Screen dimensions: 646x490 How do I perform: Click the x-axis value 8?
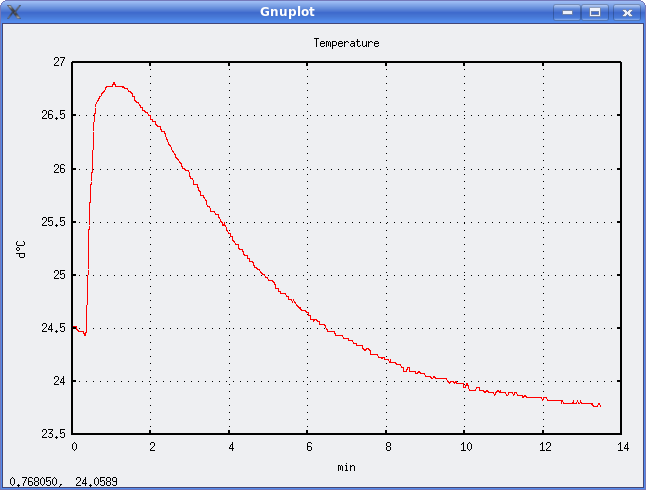click(388, 447)
